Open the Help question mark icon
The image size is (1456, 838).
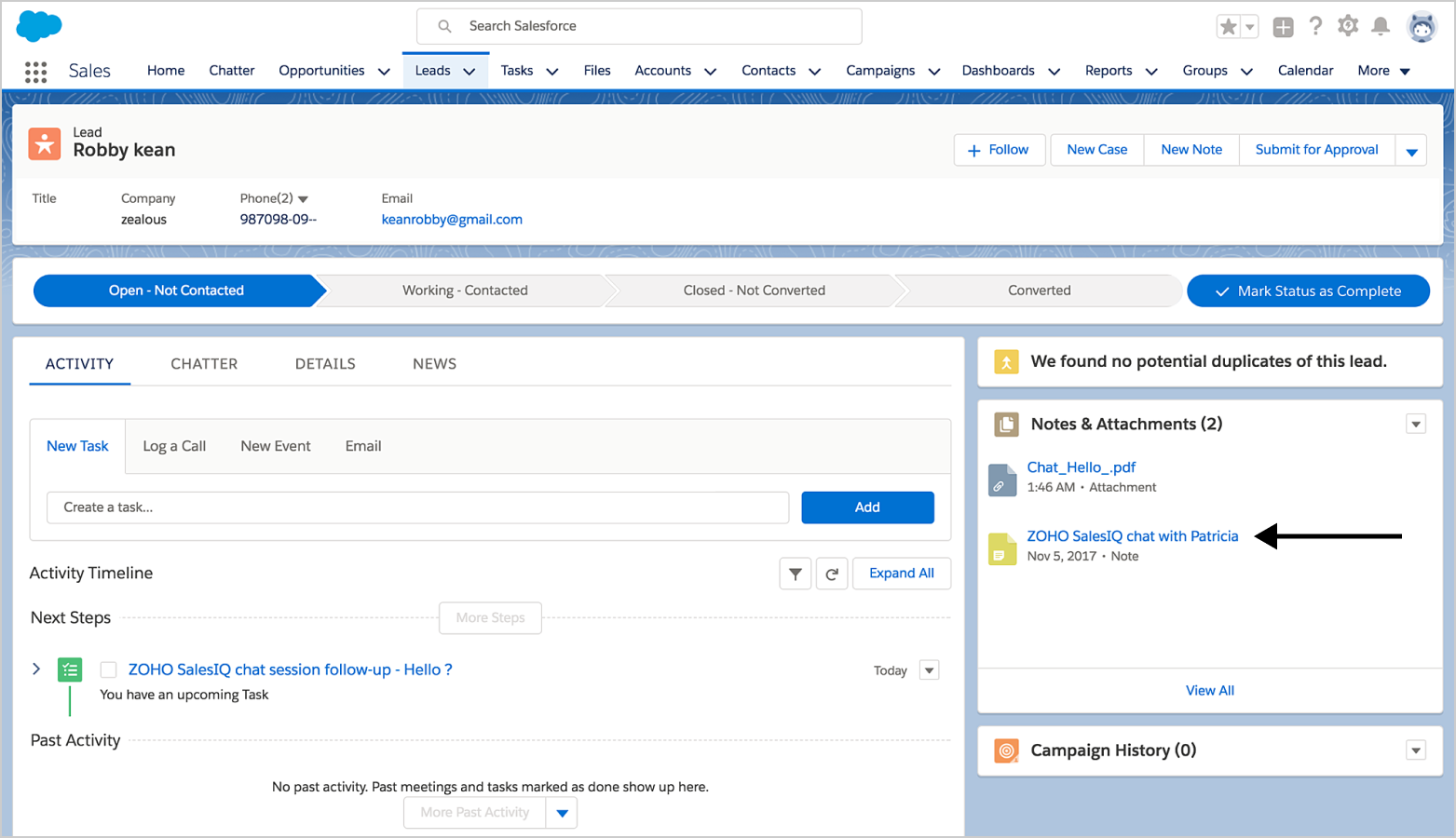tap(1315, 27)
